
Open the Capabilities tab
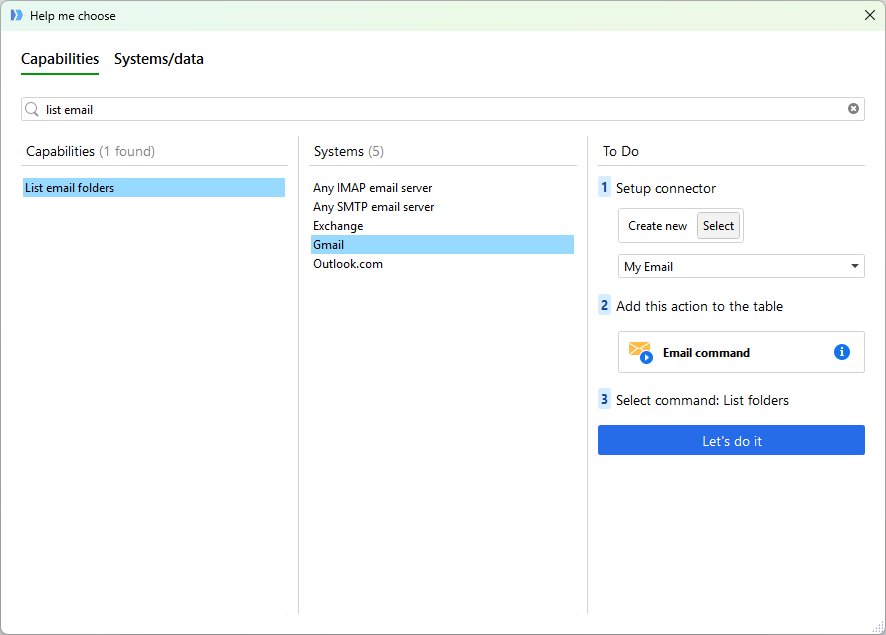(60, 59)
